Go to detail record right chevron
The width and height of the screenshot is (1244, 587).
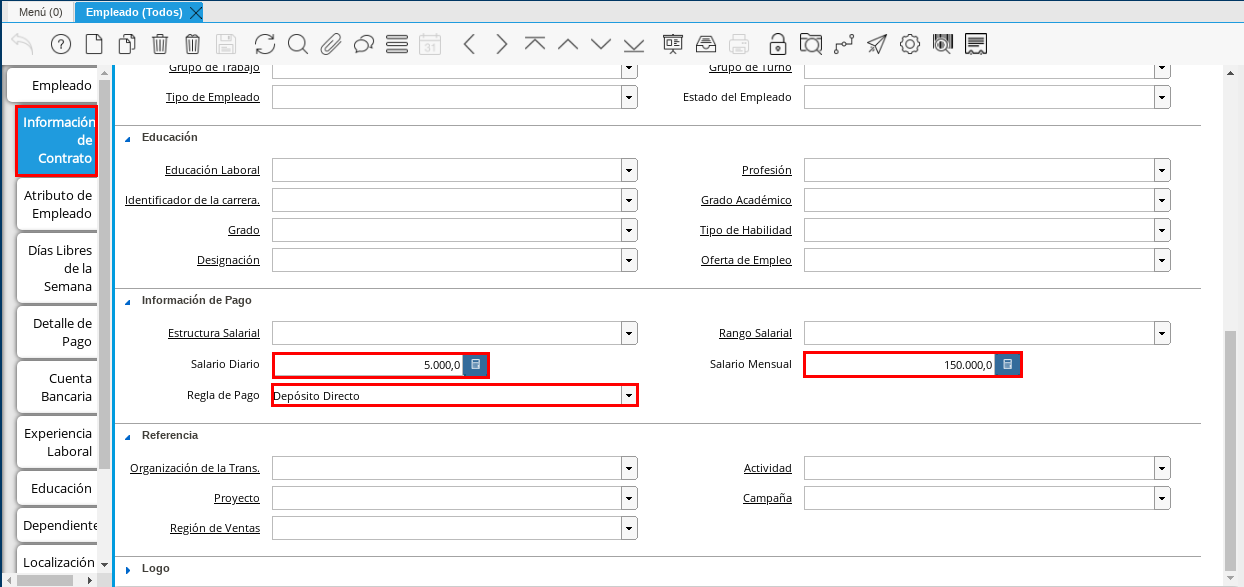click(x=502, y=44)
